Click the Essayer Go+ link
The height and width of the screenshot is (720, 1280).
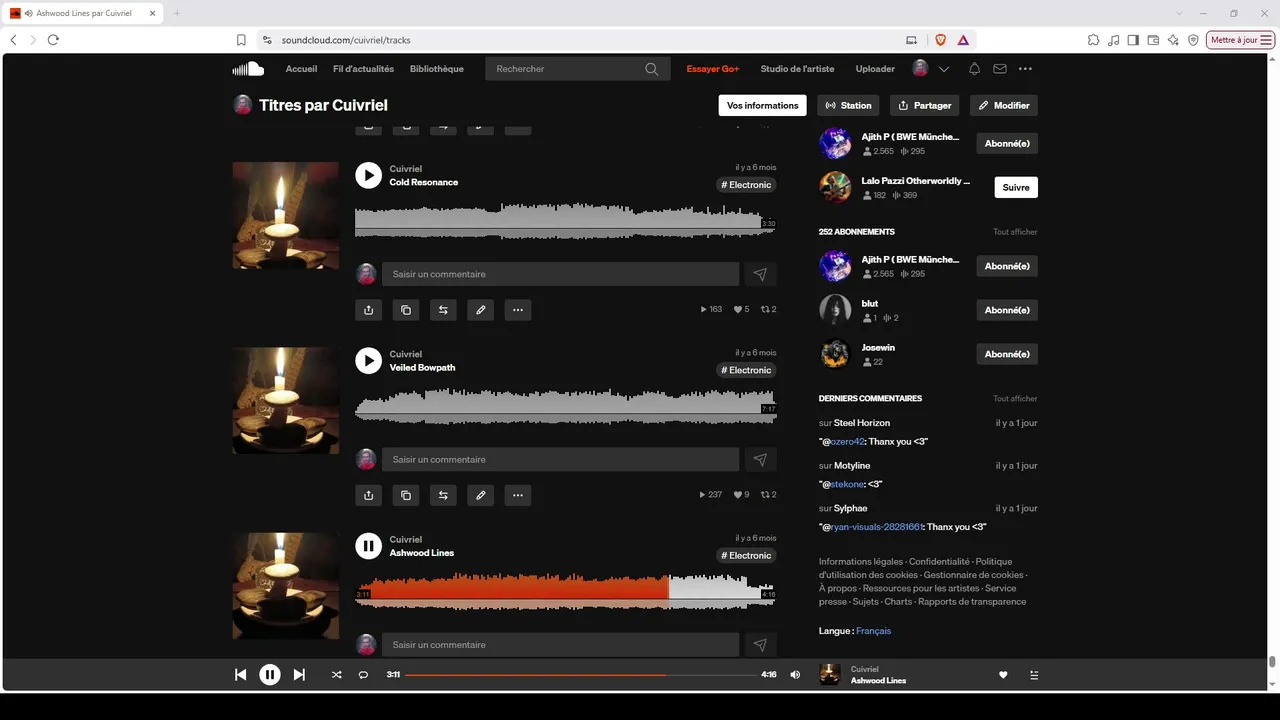(713, 69)
